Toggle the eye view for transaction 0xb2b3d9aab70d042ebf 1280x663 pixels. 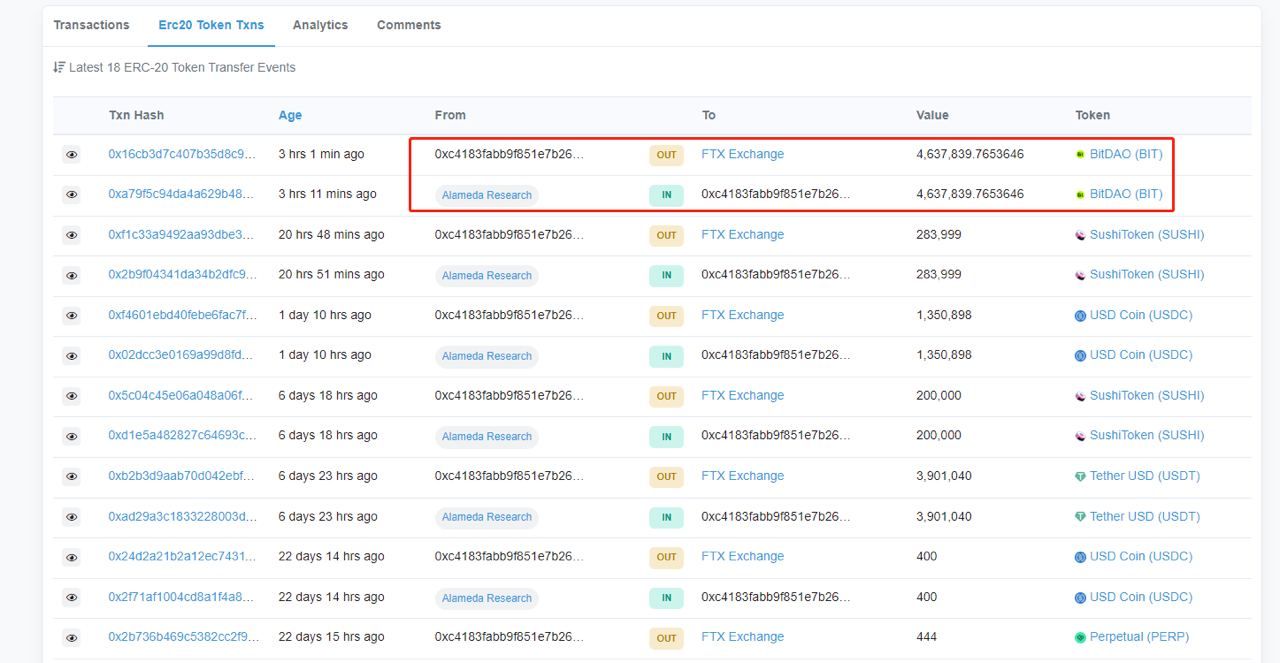click(x=71, y=477)
